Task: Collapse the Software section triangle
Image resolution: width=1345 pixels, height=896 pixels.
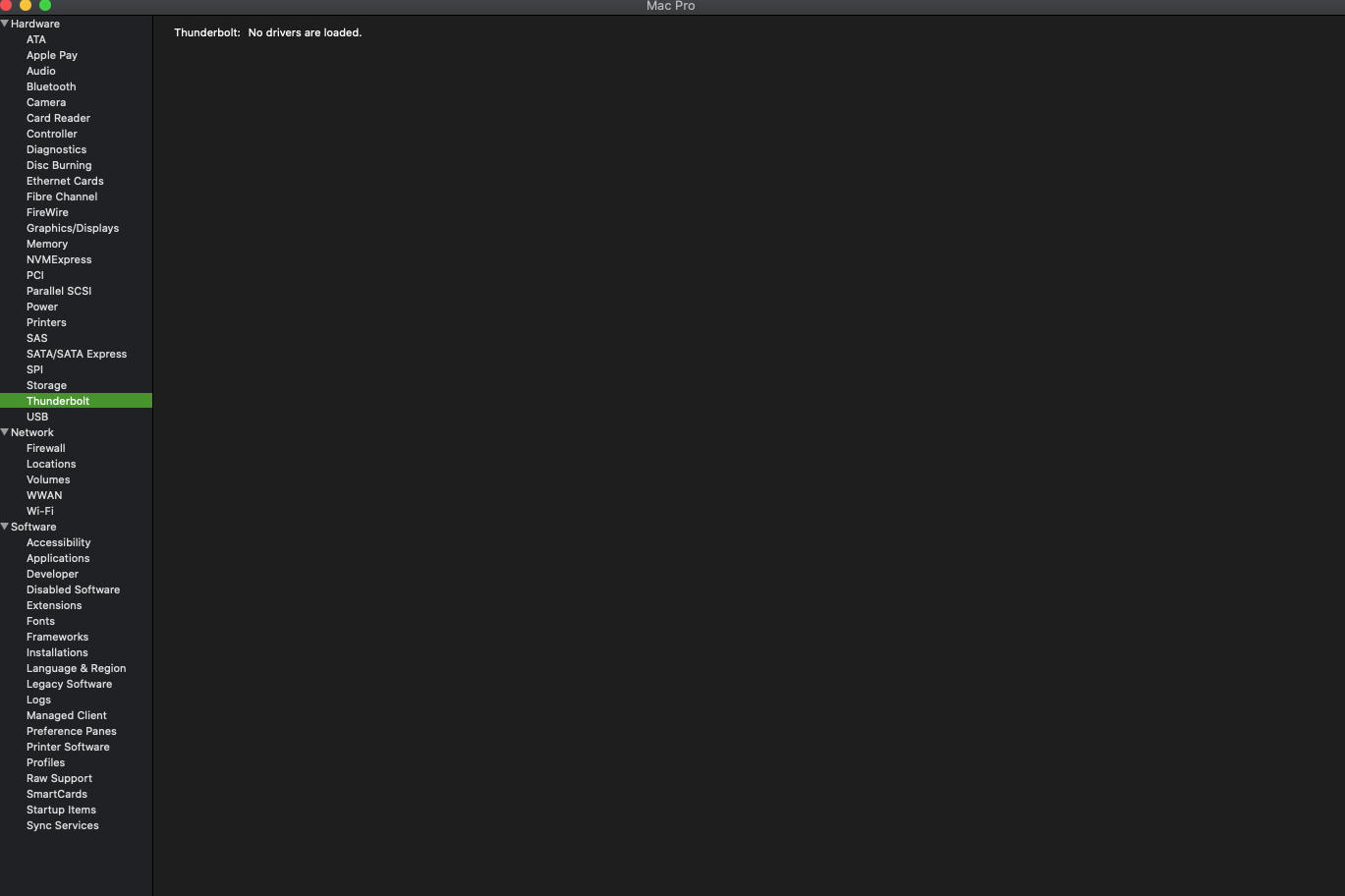Action: click(5, 527)
